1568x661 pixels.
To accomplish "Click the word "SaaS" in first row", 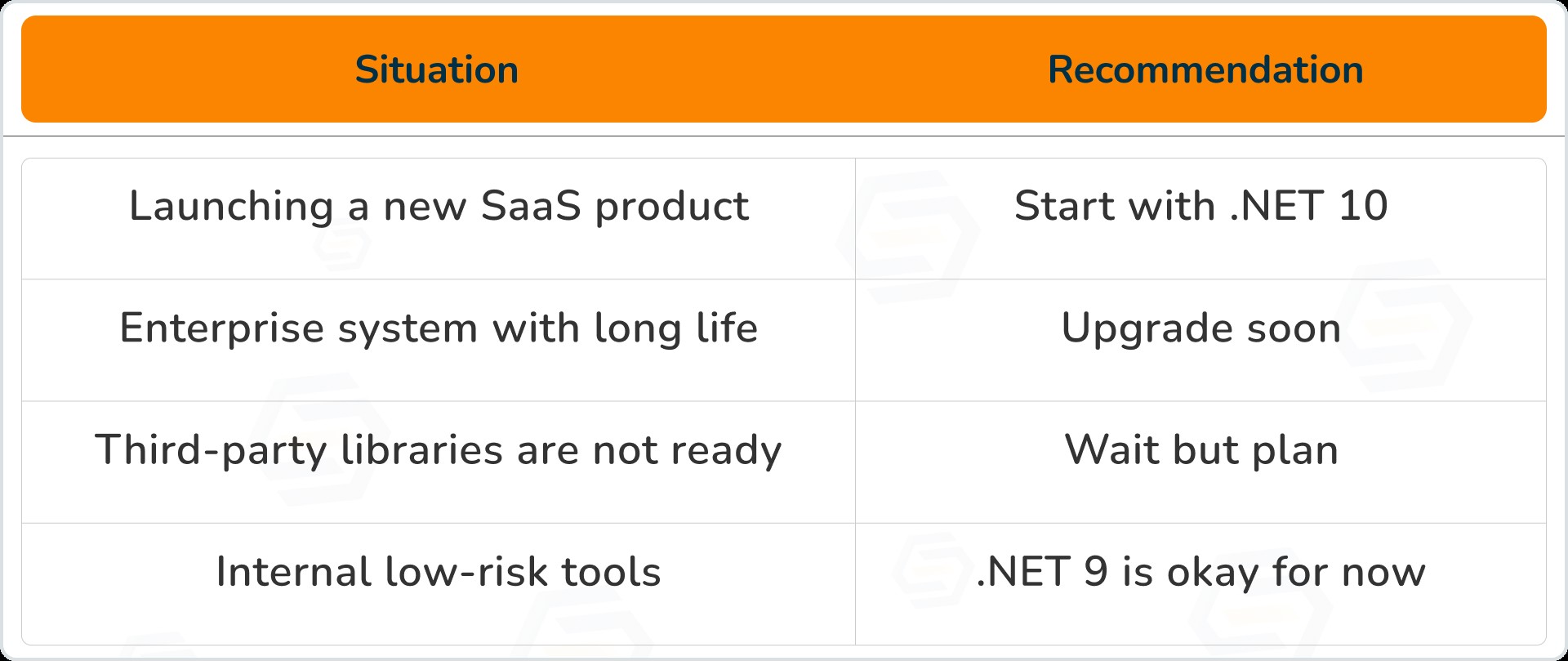I will click(x=532, y=206).
